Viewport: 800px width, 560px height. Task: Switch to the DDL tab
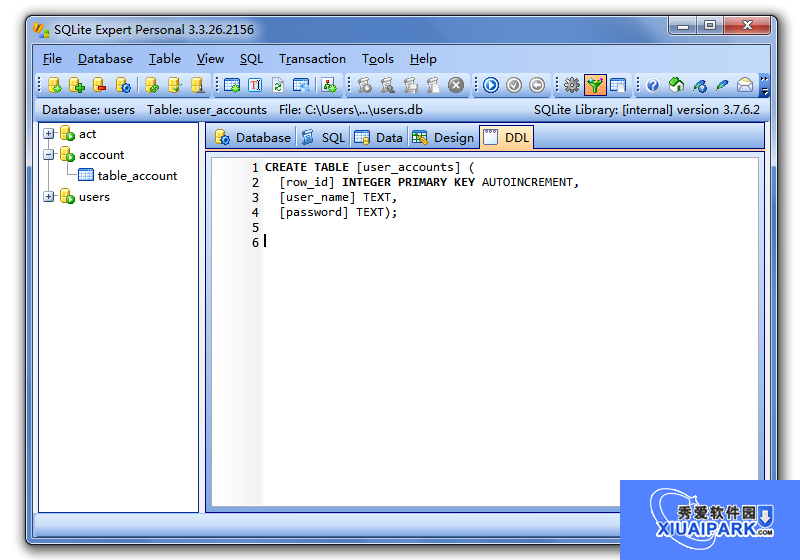[507, 138]
